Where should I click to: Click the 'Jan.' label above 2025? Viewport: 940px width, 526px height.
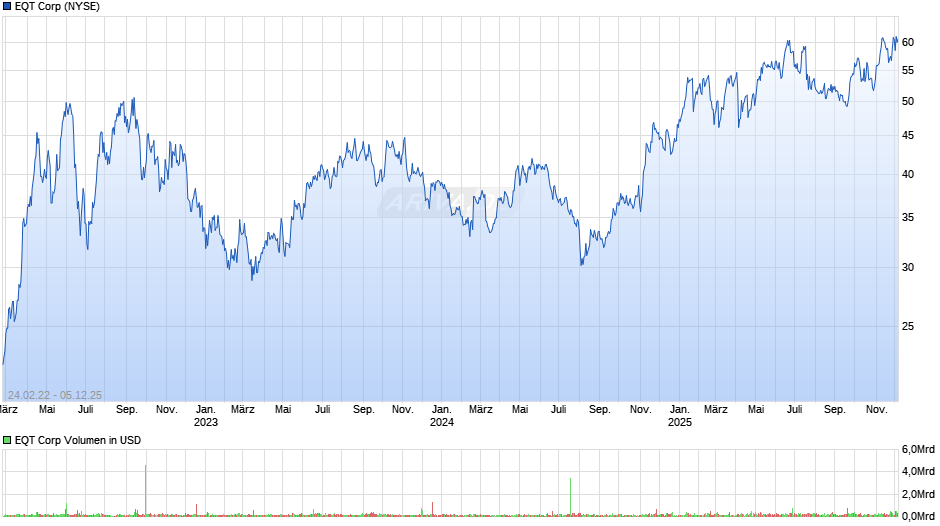680,410
